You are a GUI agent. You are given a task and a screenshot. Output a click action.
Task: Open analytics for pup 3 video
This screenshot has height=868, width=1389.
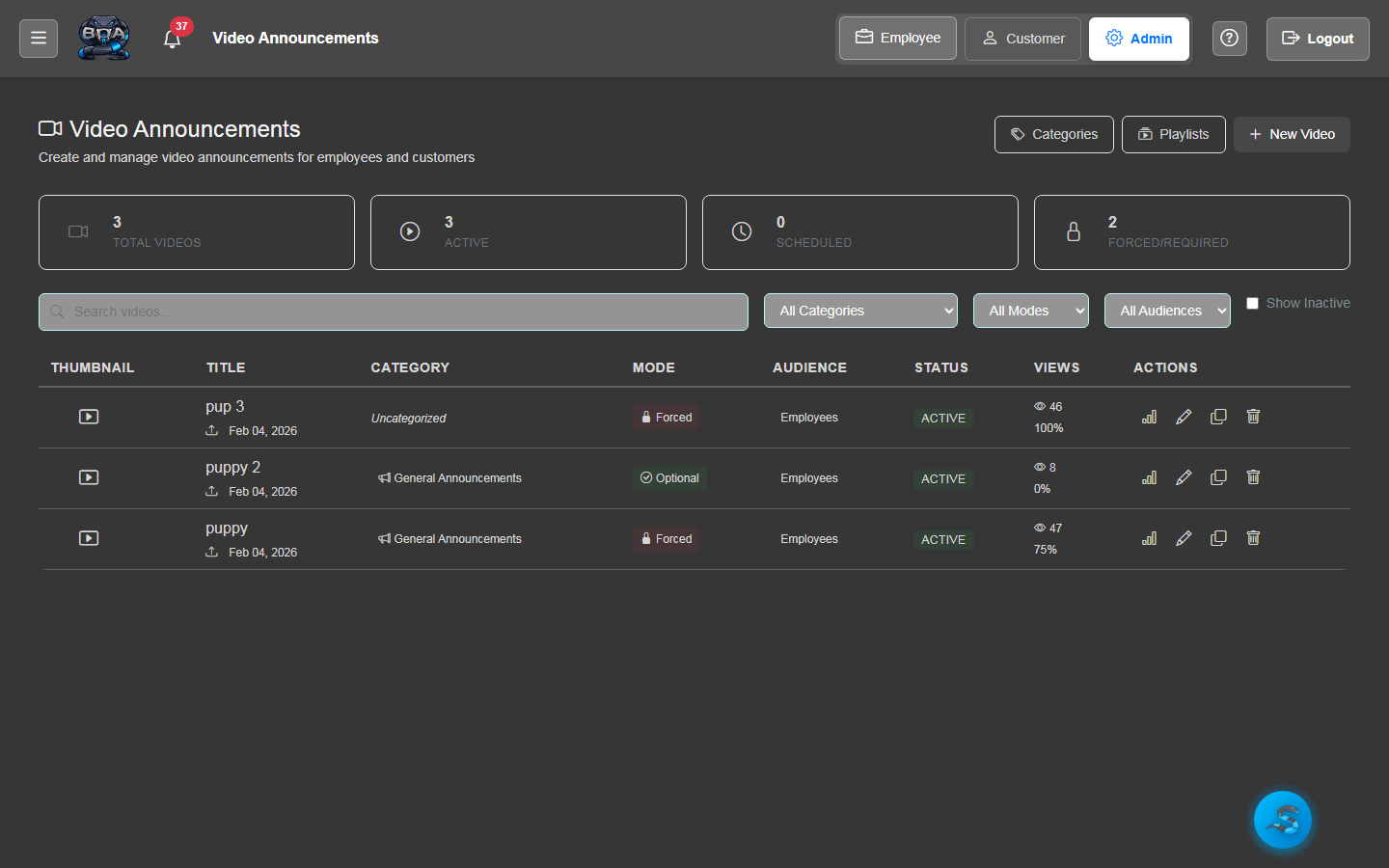tap(1149, 416)
